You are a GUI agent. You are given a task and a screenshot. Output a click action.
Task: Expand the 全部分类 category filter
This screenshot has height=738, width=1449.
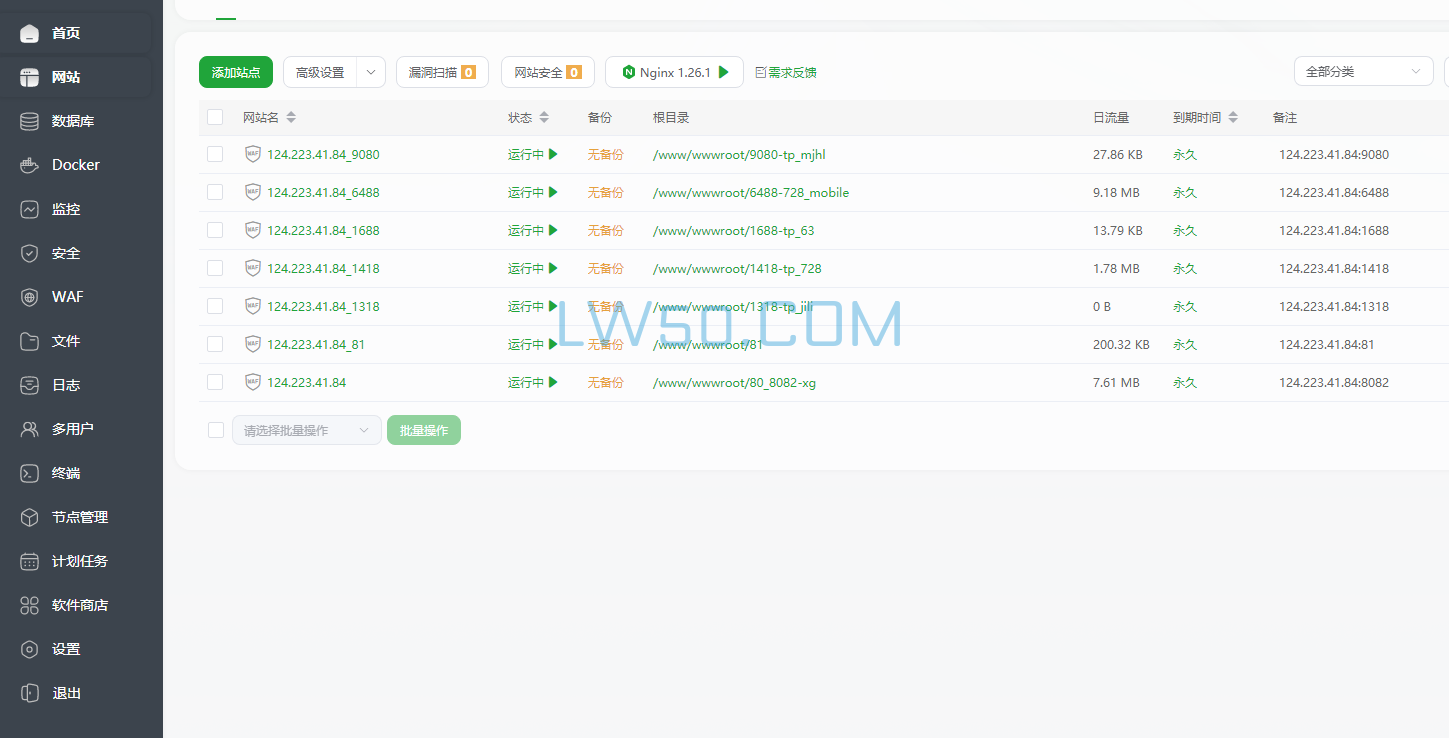pyautogui.click(x=1362, y=71)
